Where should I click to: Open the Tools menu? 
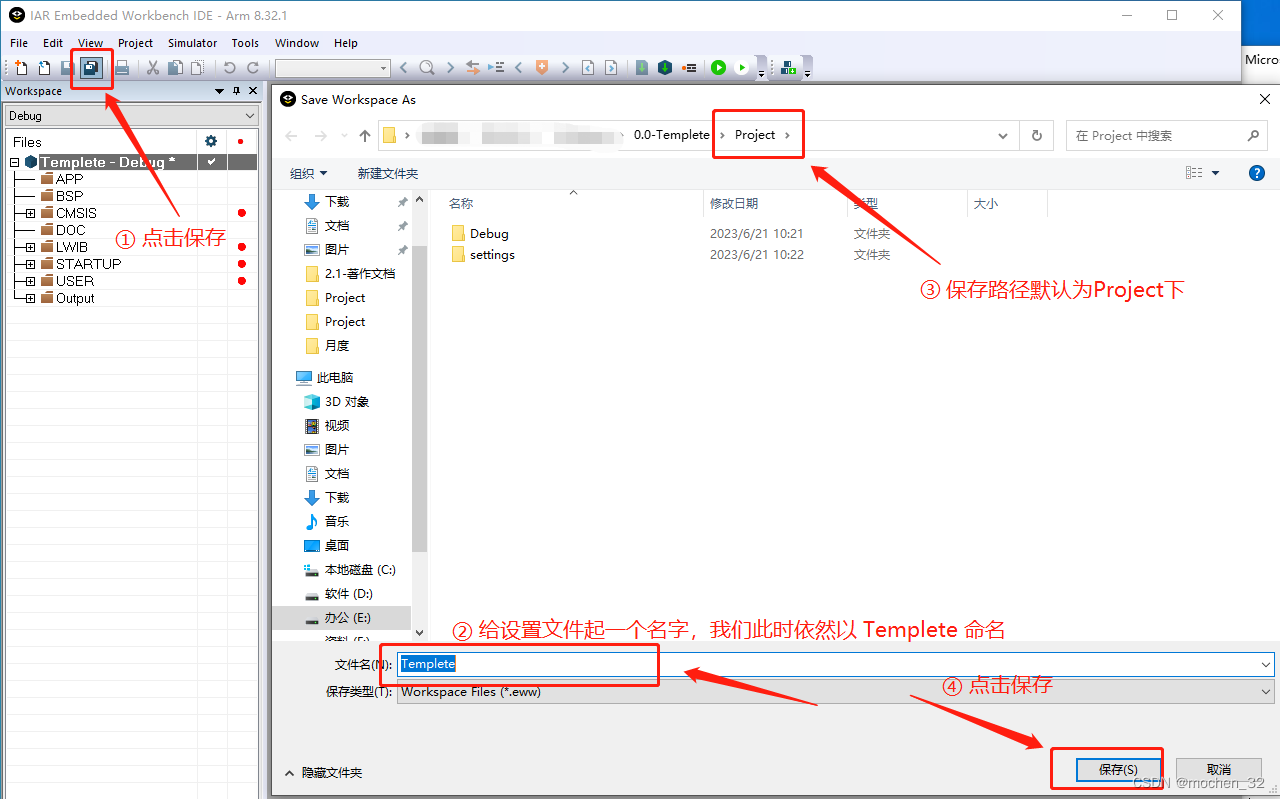pyautogui.click(x=245, y=43)
